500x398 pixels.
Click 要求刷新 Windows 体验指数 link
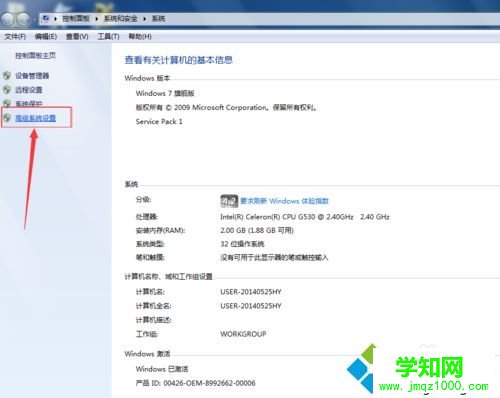pos(284,201)
